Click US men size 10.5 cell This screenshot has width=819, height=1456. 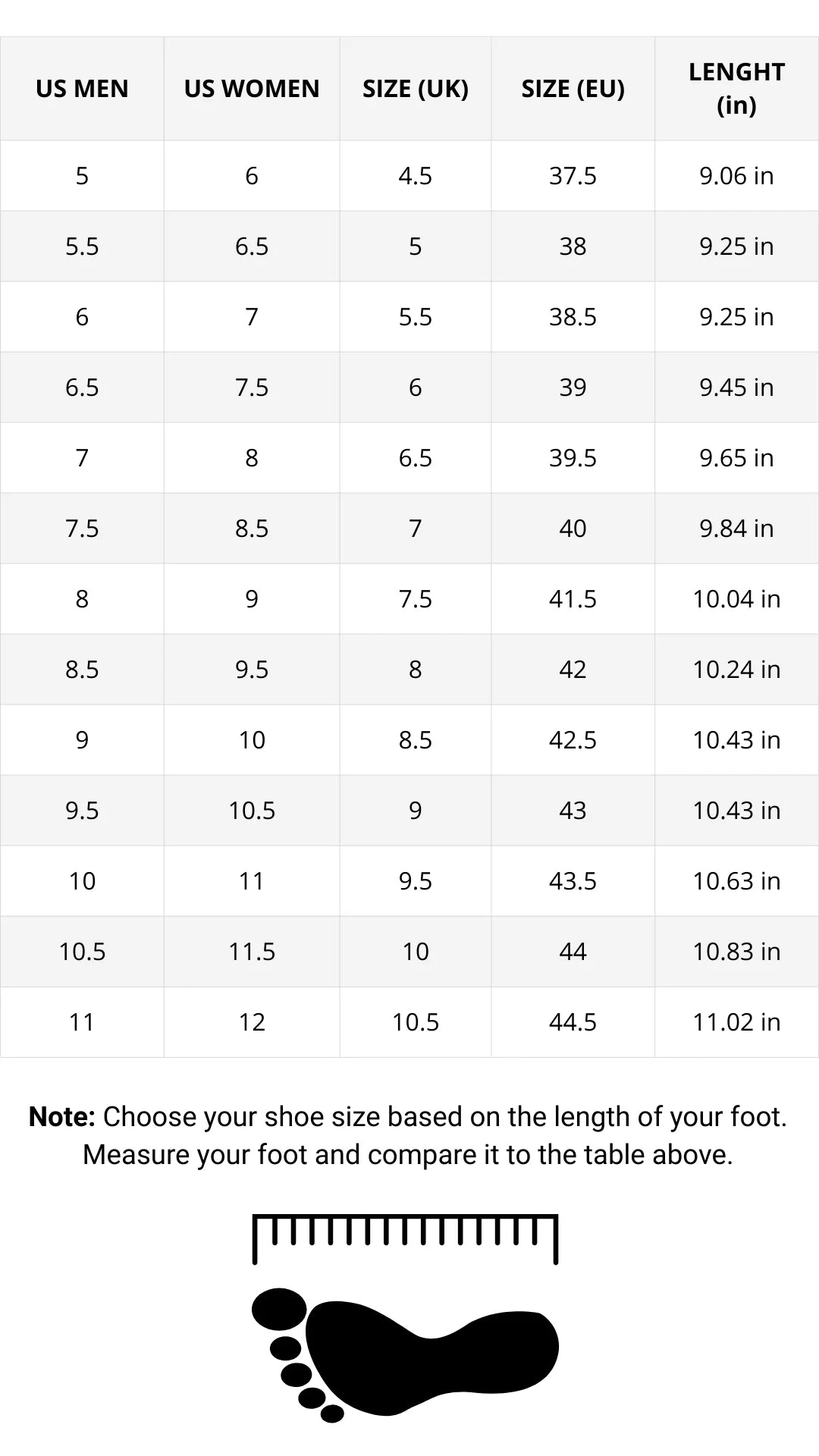82,952
